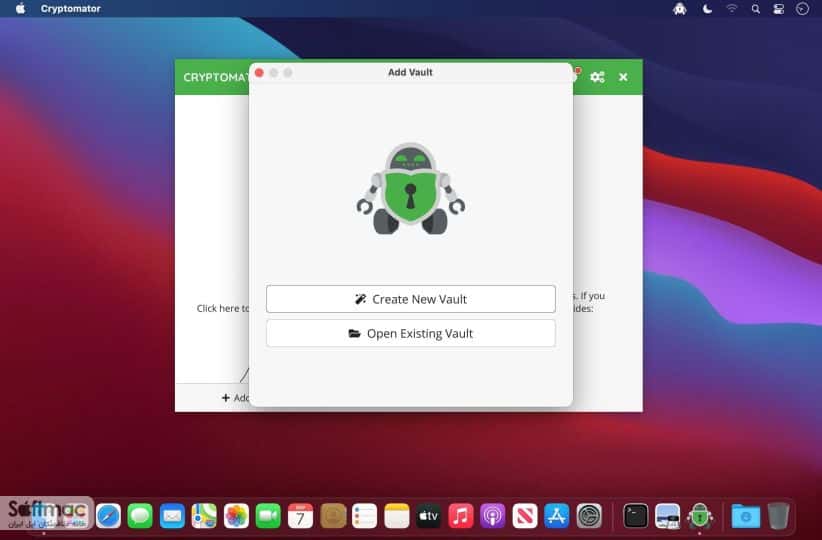Click the CRYPTOMATOR title in main window
822x540 pixels.
(216, 77)
